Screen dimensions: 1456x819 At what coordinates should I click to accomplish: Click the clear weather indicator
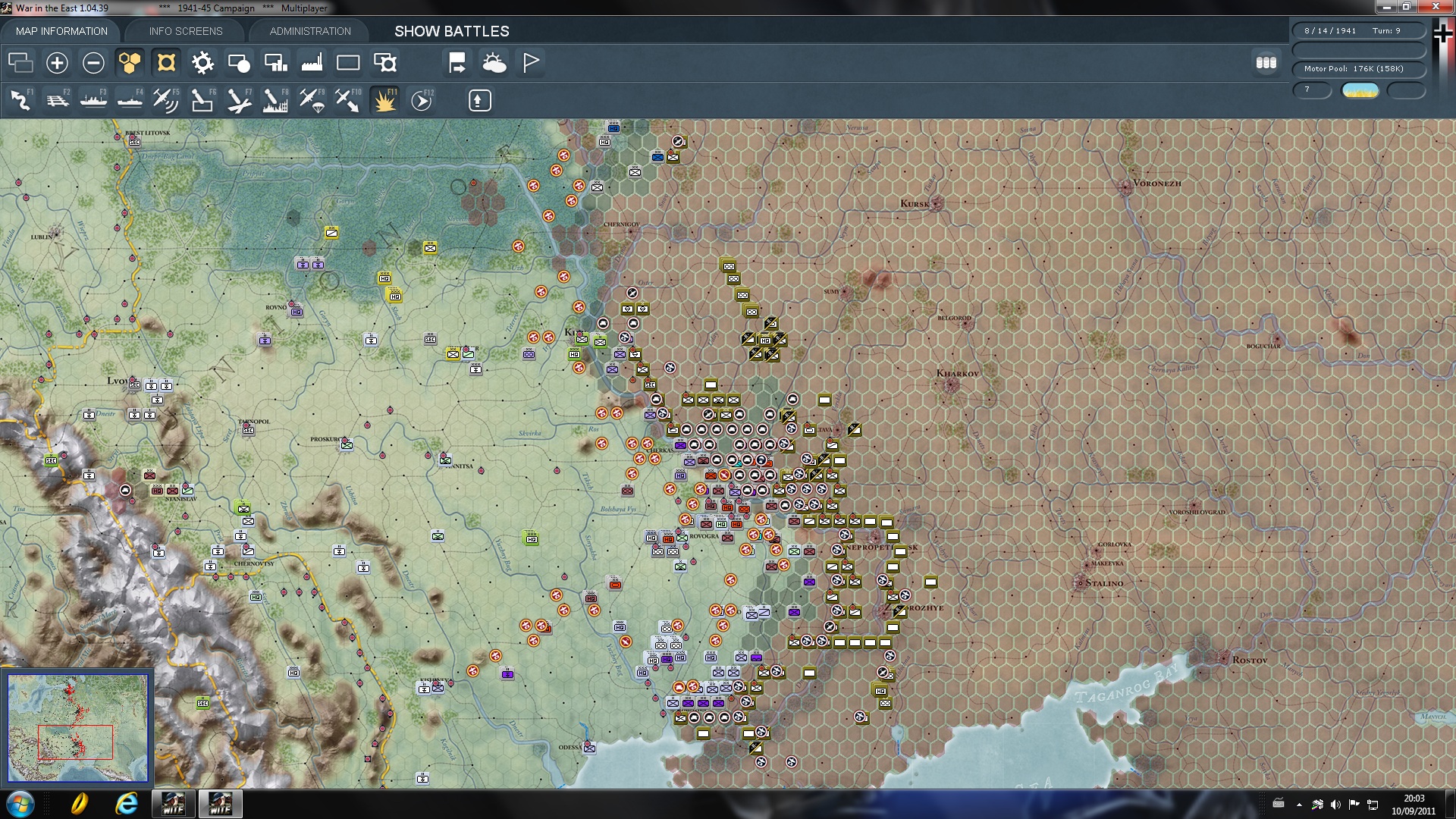(x=1360, y=90)
